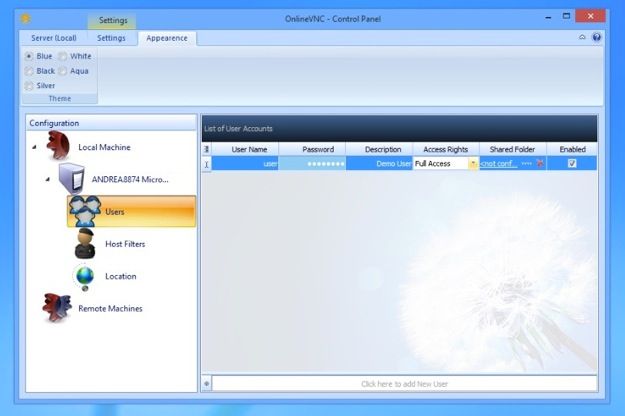The width and height of the screenshot is (625, 416).
Task: Select the White theme radio button
Action: [63, 56]
